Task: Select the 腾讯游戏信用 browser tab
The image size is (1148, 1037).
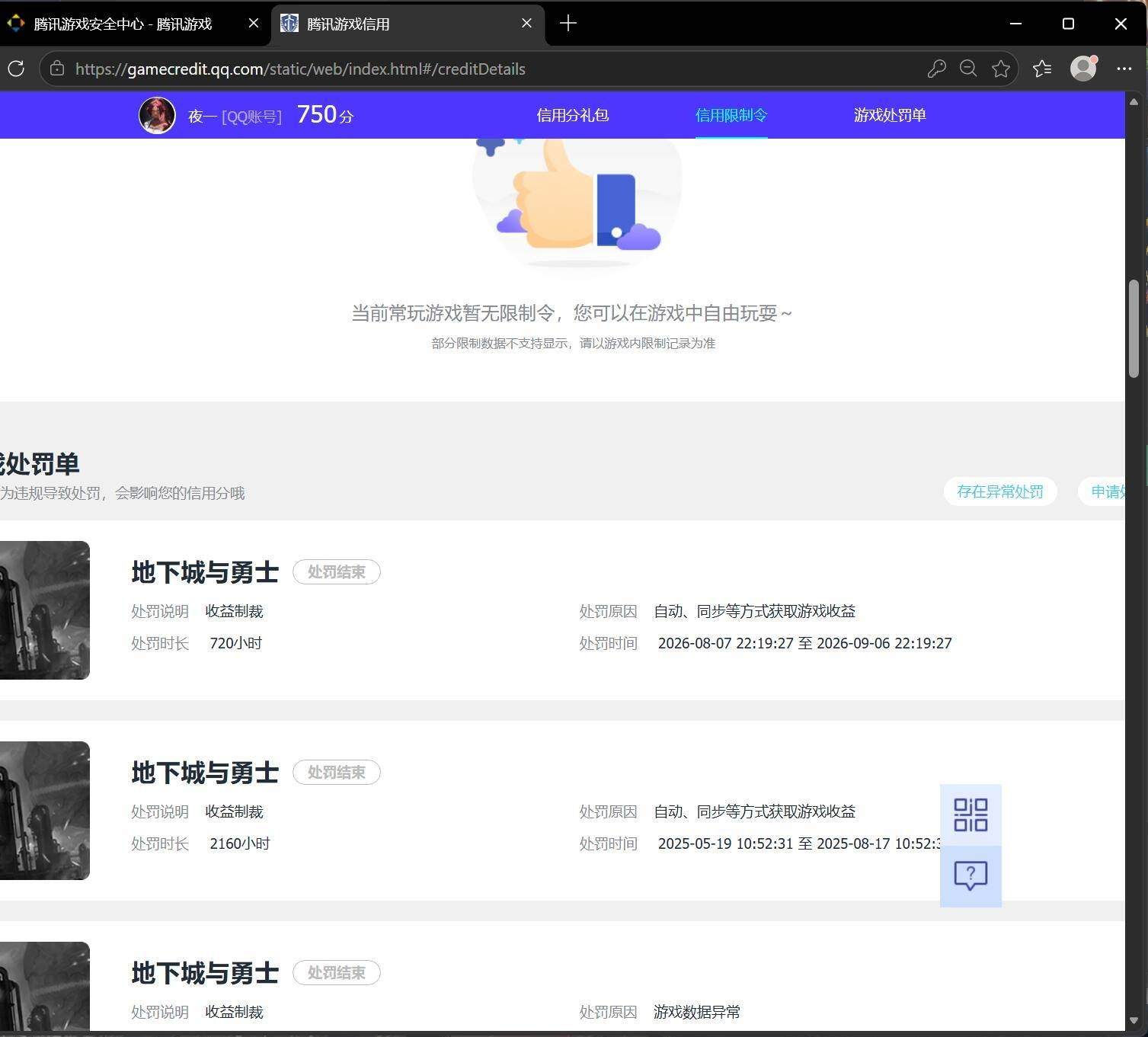Action: tap(408, 24)
